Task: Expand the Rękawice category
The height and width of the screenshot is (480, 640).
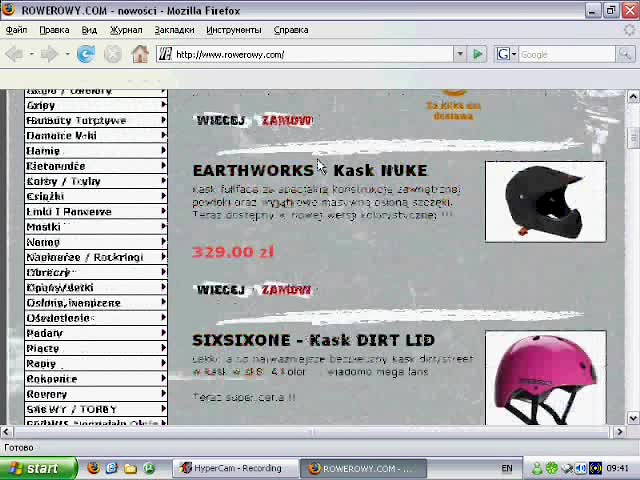Action: coord(96,379)
